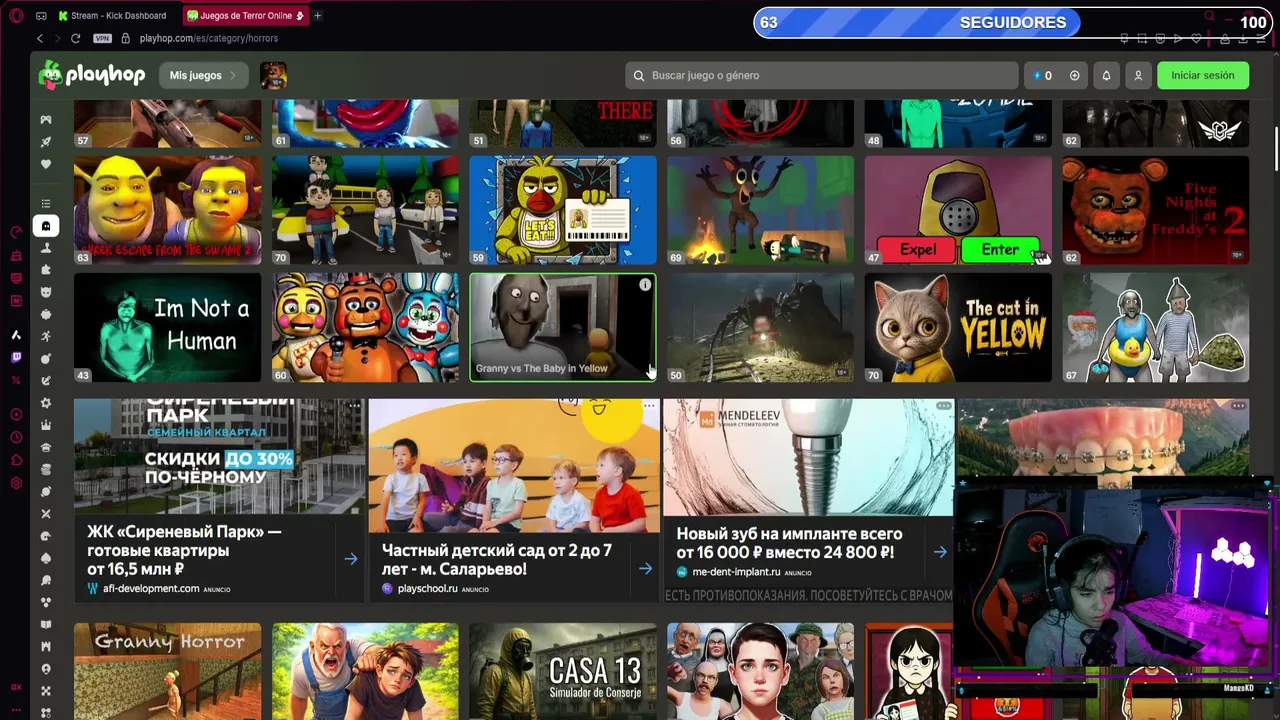Expand the Mis juegos menu
Viewport: 1280px width, 720px height.
203,75
